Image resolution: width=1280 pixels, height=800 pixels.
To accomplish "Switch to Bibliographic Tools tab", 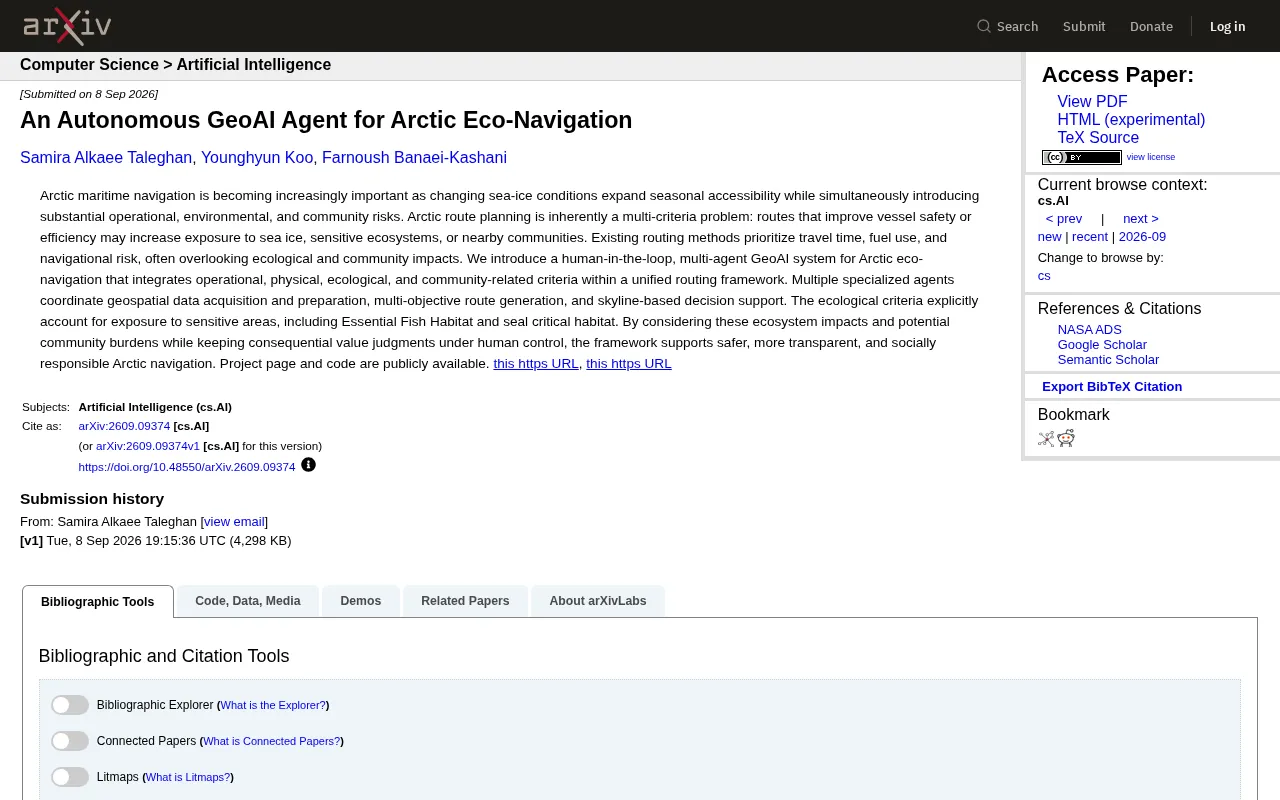I will [x=98, y=602].
